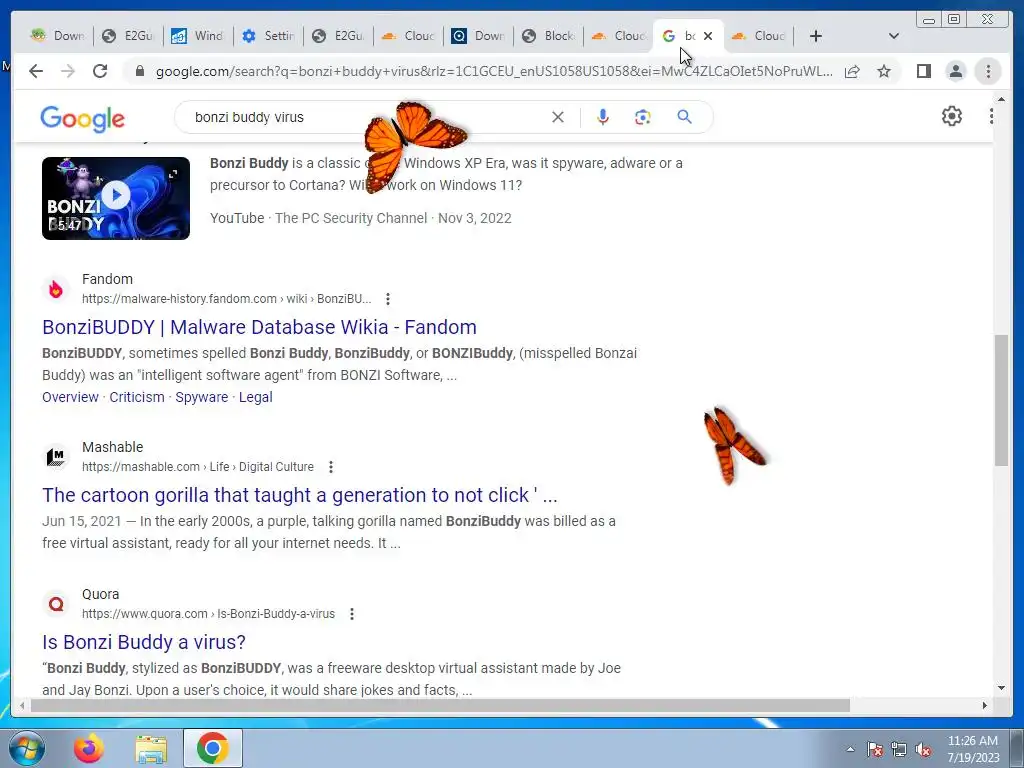Open BonziBUDDY Malware Database Wikia link

259,327
